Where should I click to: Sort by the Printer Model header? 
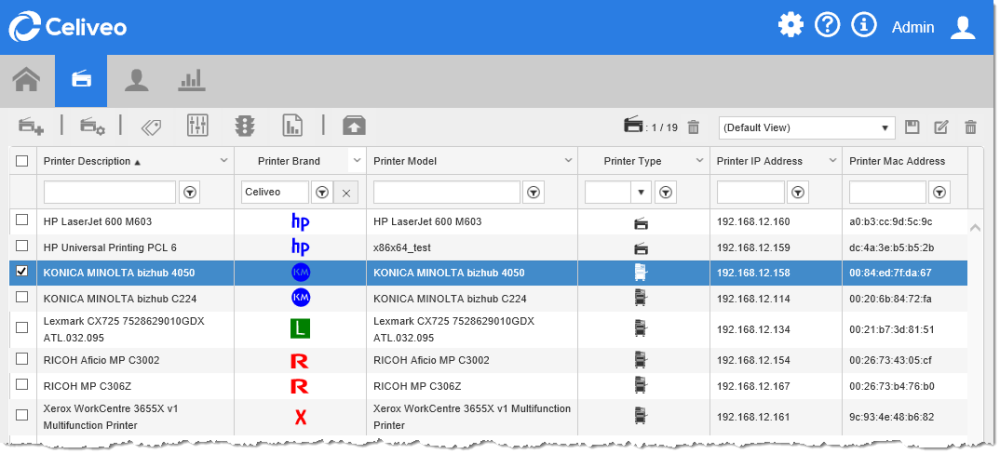pyautogui.click(x=405, y=161)
